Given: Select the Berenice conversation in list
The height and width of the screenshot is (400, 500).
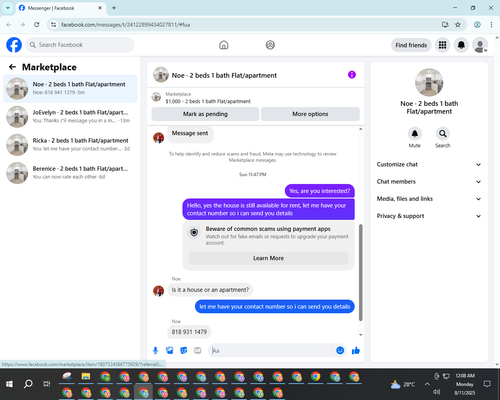Looking at the screenshot, I should (70, 173).
